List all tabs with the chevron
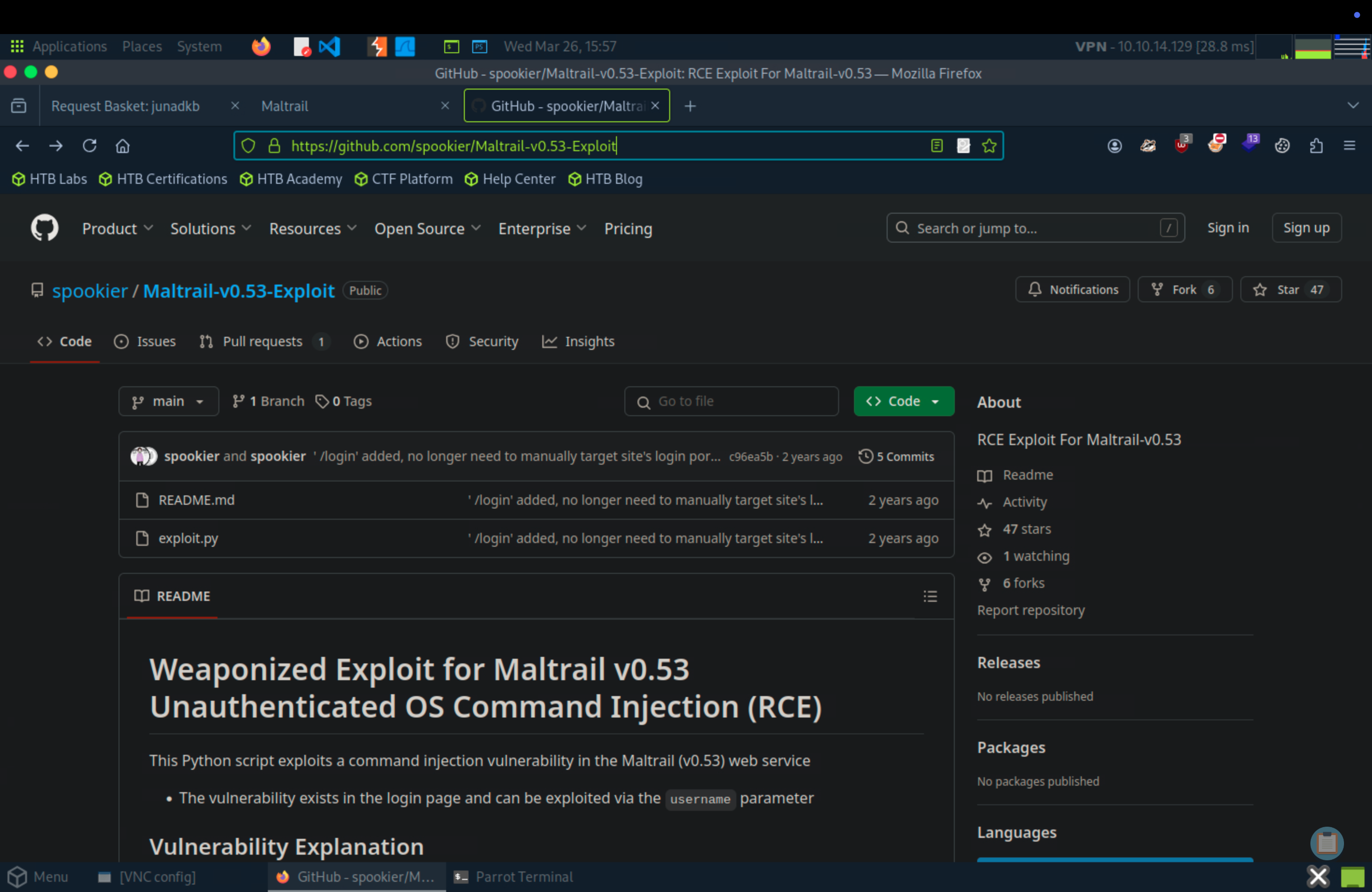 click(1353, 105)
